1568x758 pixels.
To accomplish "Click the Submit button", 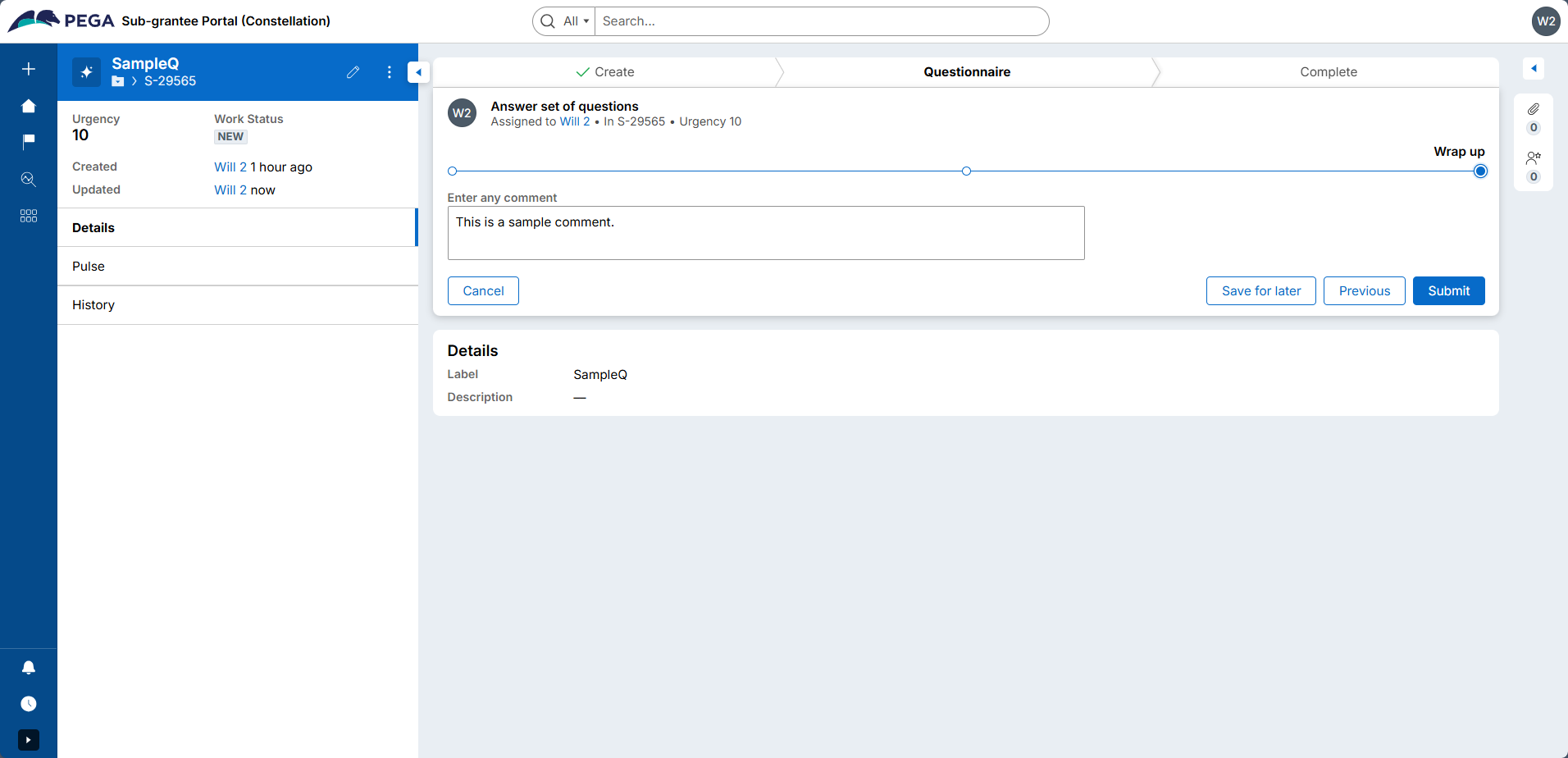I will click(1448, 291).
